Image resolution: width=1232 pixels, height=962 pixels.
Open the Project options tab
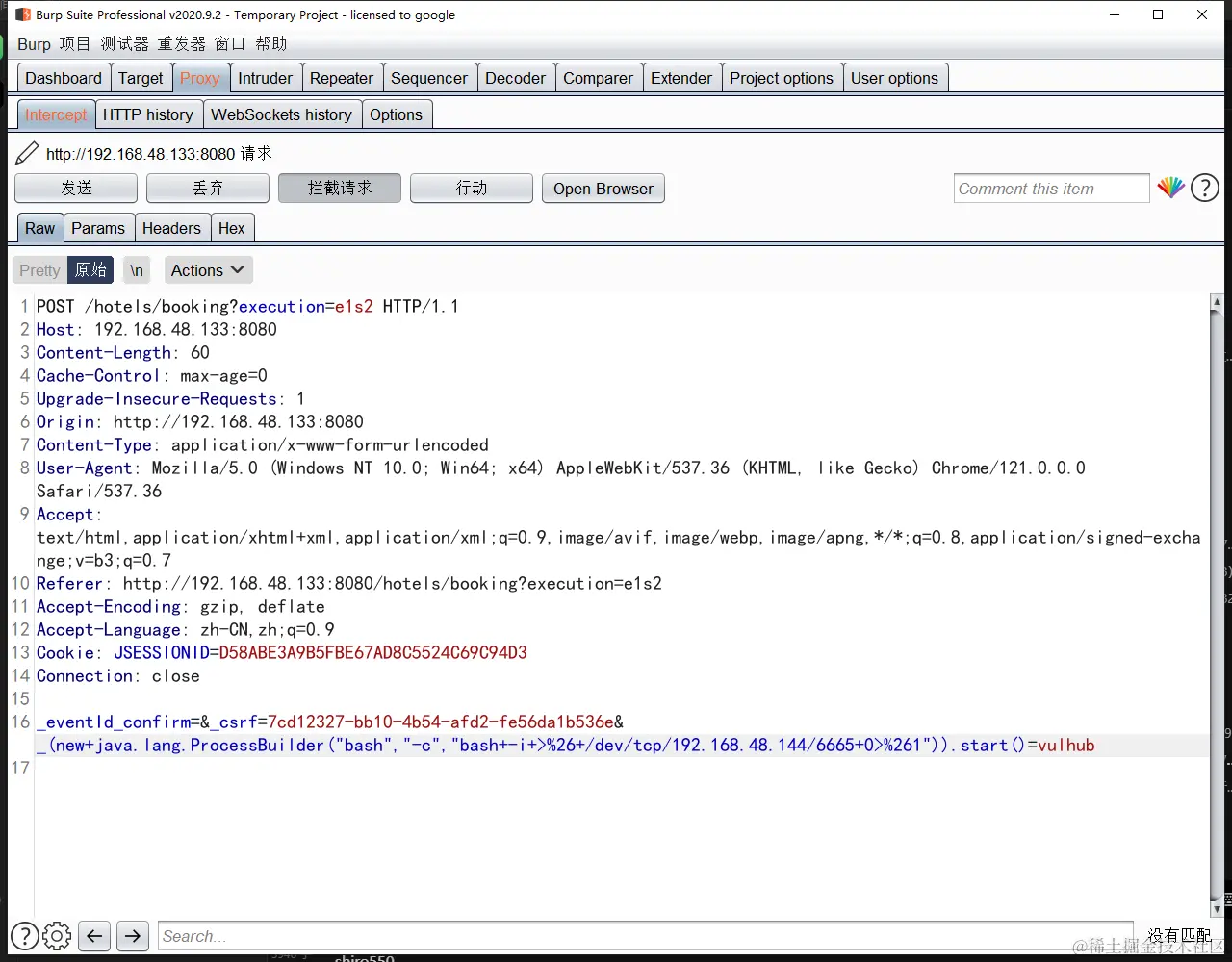(x=782, y=78)
